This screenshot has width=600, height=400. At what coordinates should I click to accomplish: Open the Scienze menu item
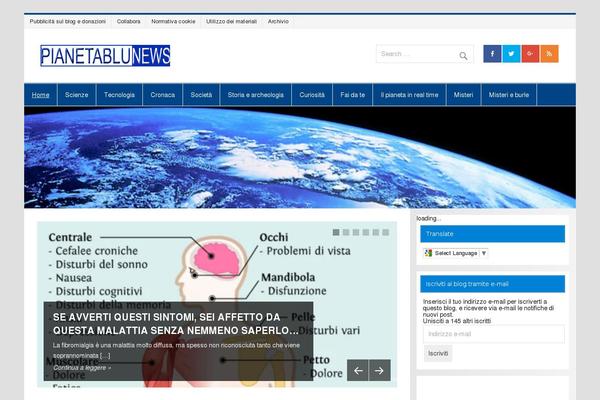point(77,95)
